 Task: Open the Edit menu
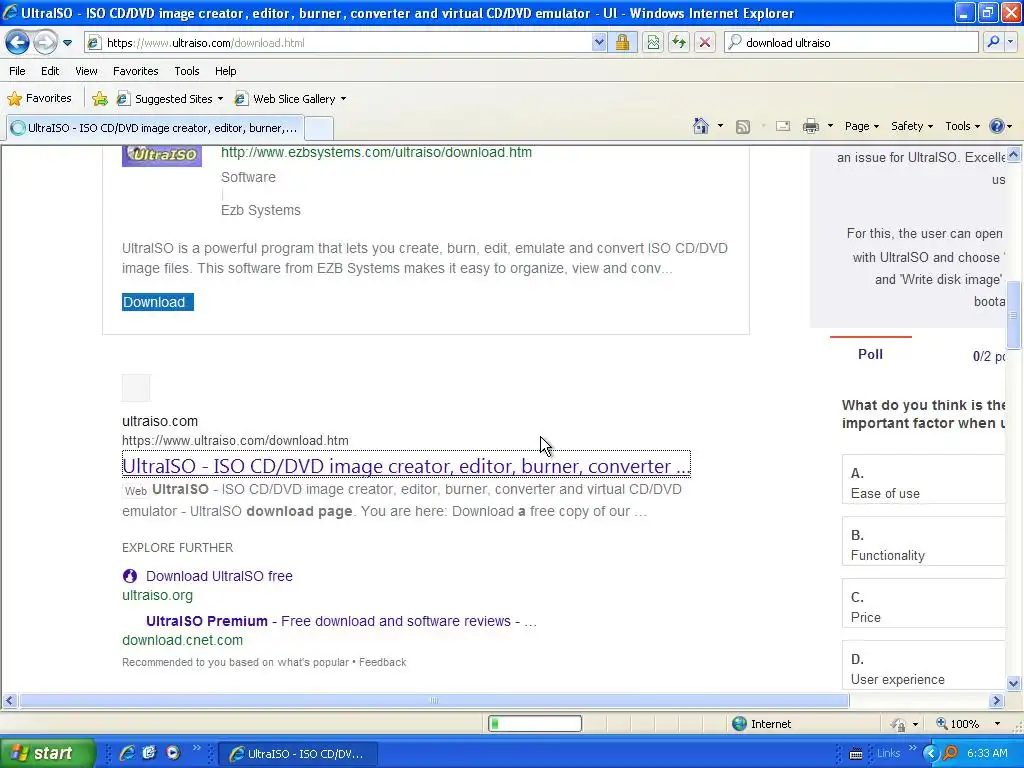pyautogui.click(x=50, y=71)
